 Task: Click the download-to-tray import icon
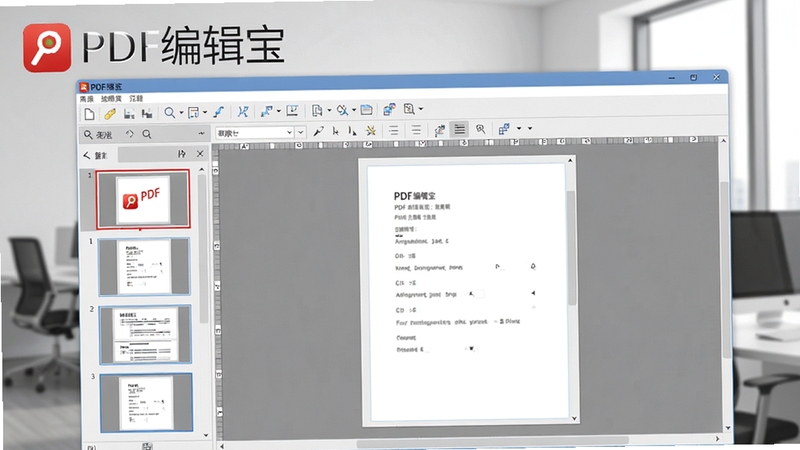tap(292, 111)
